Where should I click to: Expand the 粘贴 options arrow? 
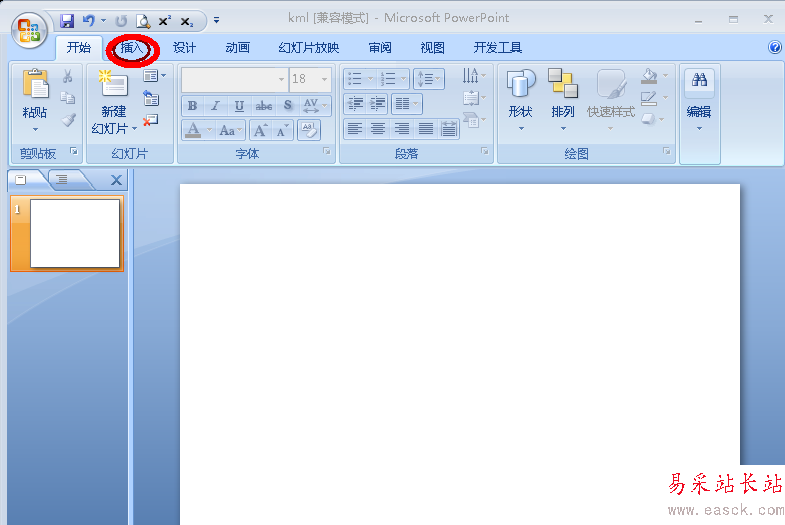point(35,130)
